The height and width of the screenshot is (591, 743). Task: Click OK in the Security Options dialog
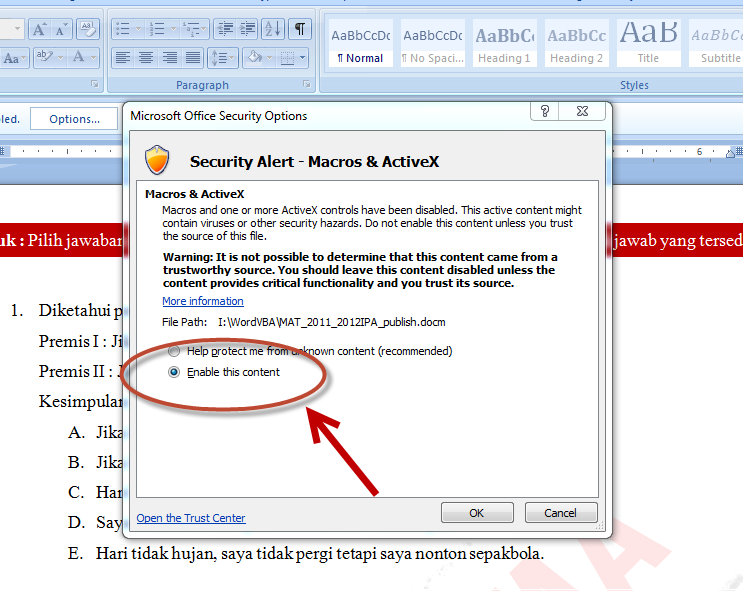coord(476,513)
